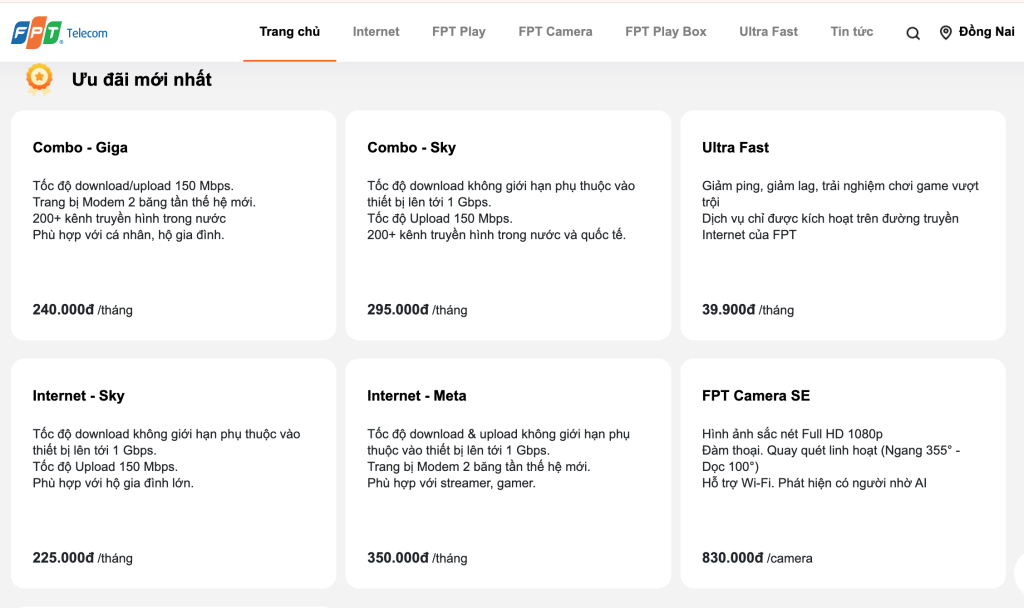Click the 830.000đ /camera price
The height and width of the screenshot is (608, 1024).
click(x=758, y=558)
